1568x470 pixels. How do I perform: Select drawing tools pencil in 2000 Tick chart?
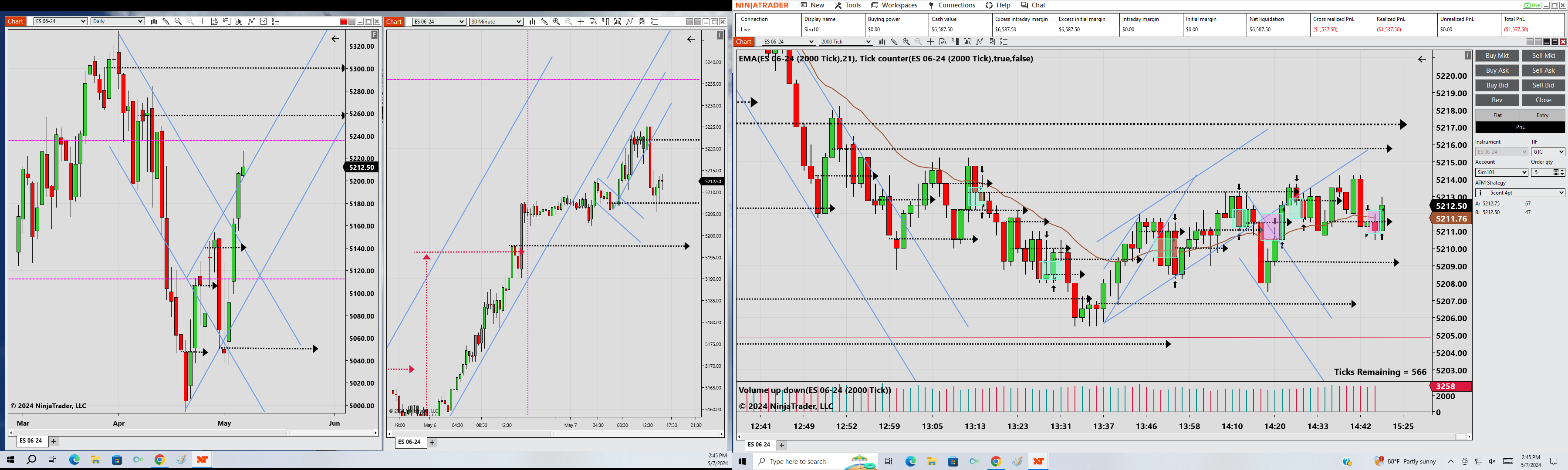[894, 42]
